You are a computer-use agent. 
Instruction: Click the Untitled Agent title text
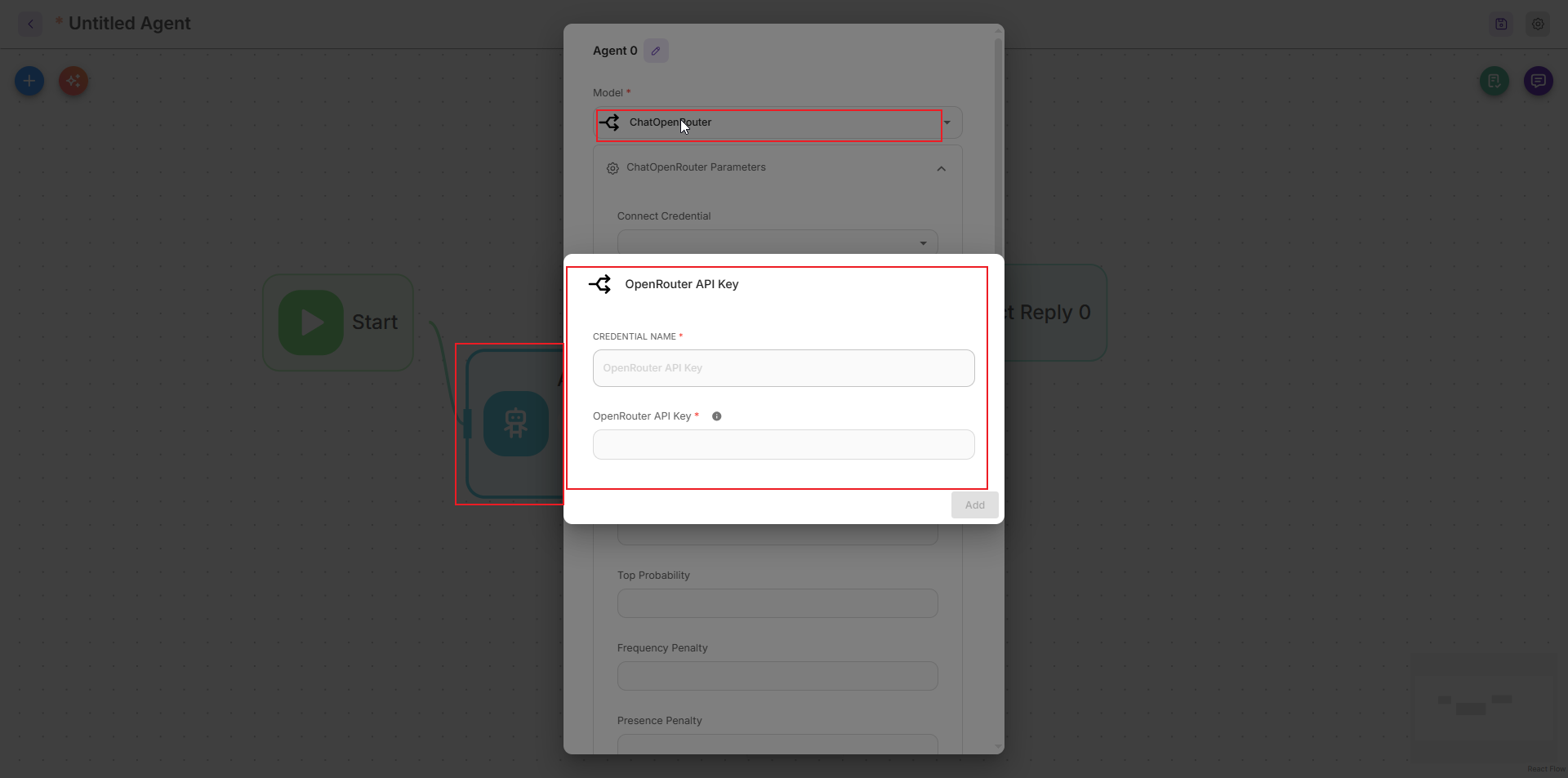click(129, 24)
